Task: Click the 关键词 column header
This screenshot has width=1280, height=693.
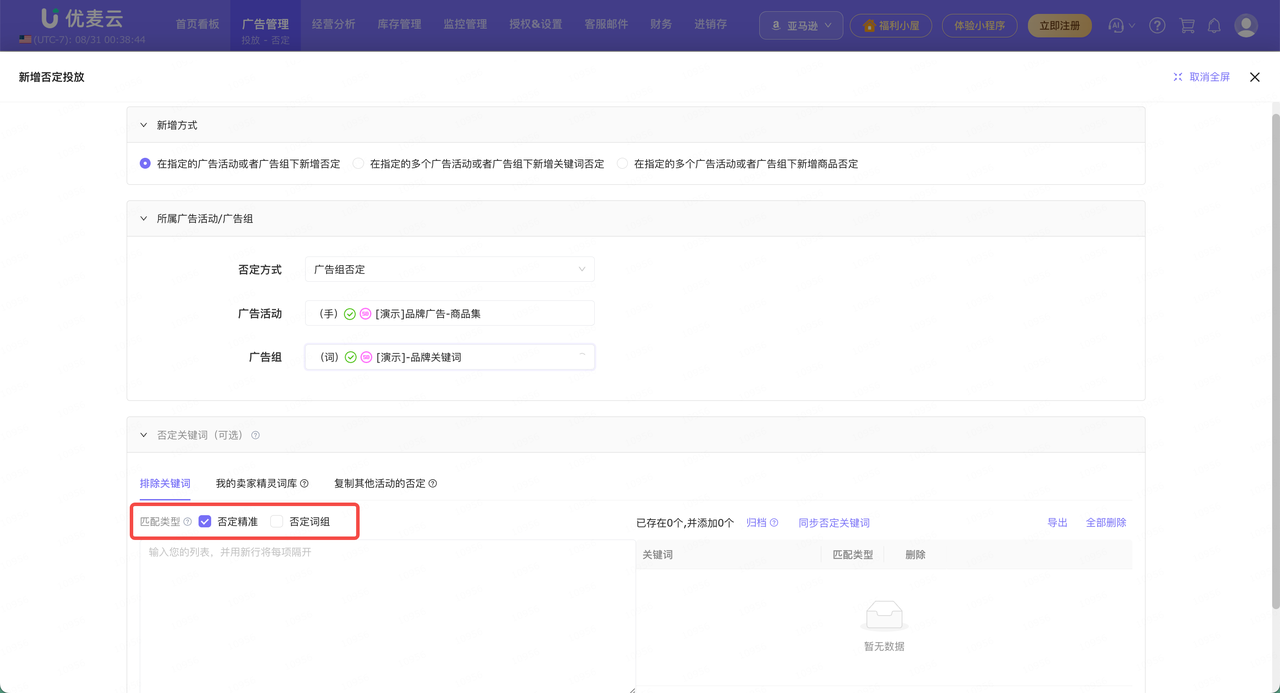Action: coord(657,554)
